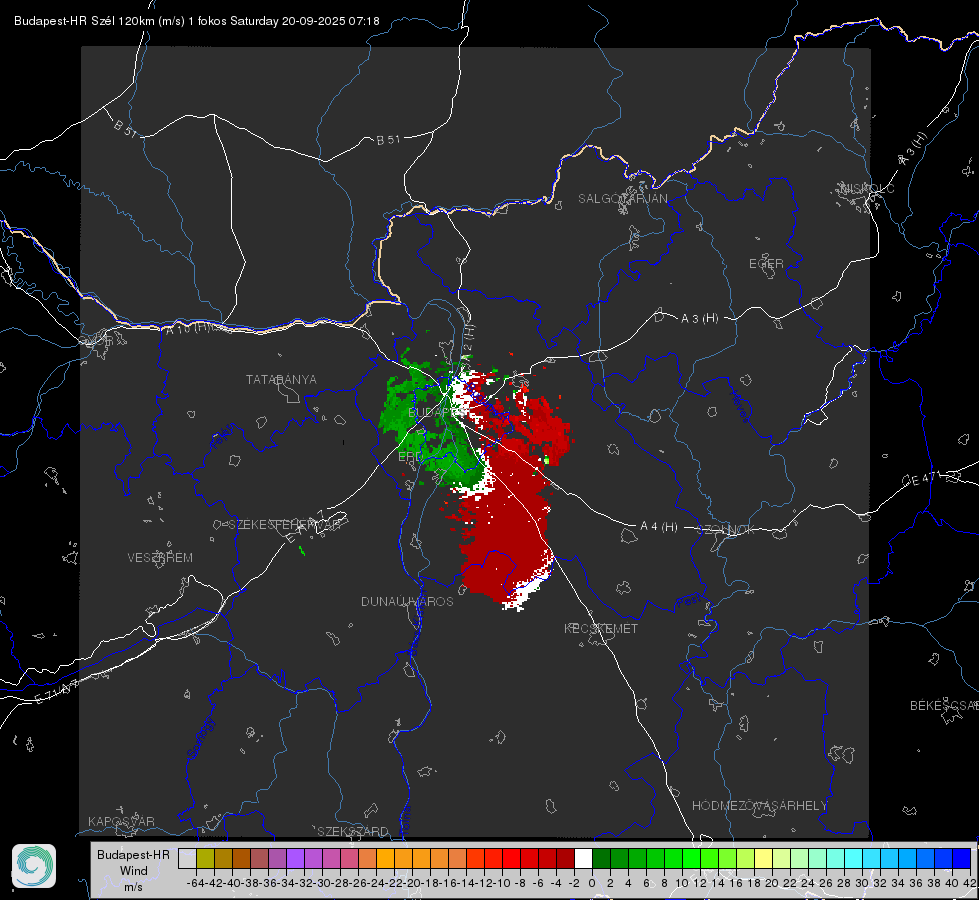
Task: Click the white 0 m/s legend swatch
Action: pos(583,858)
